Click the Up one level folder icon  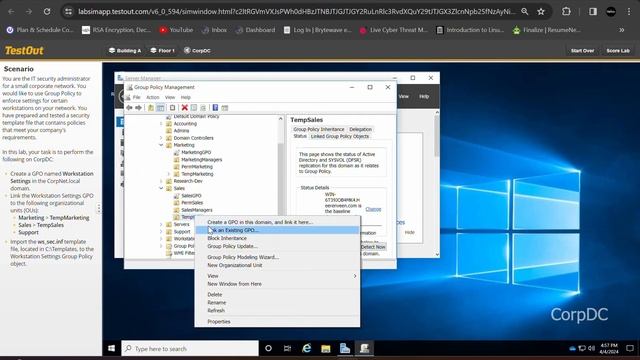(x=151, y=108)
